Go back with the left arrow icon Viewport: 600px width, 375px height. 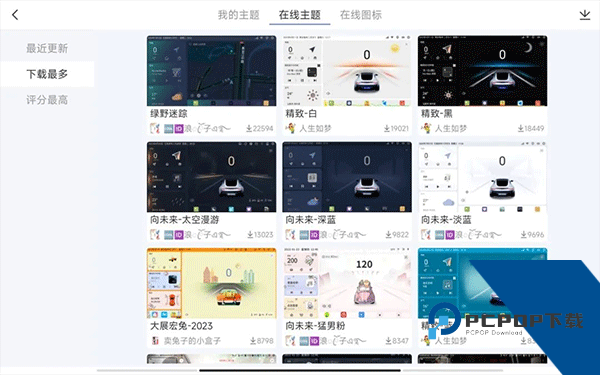coord(15,15)
